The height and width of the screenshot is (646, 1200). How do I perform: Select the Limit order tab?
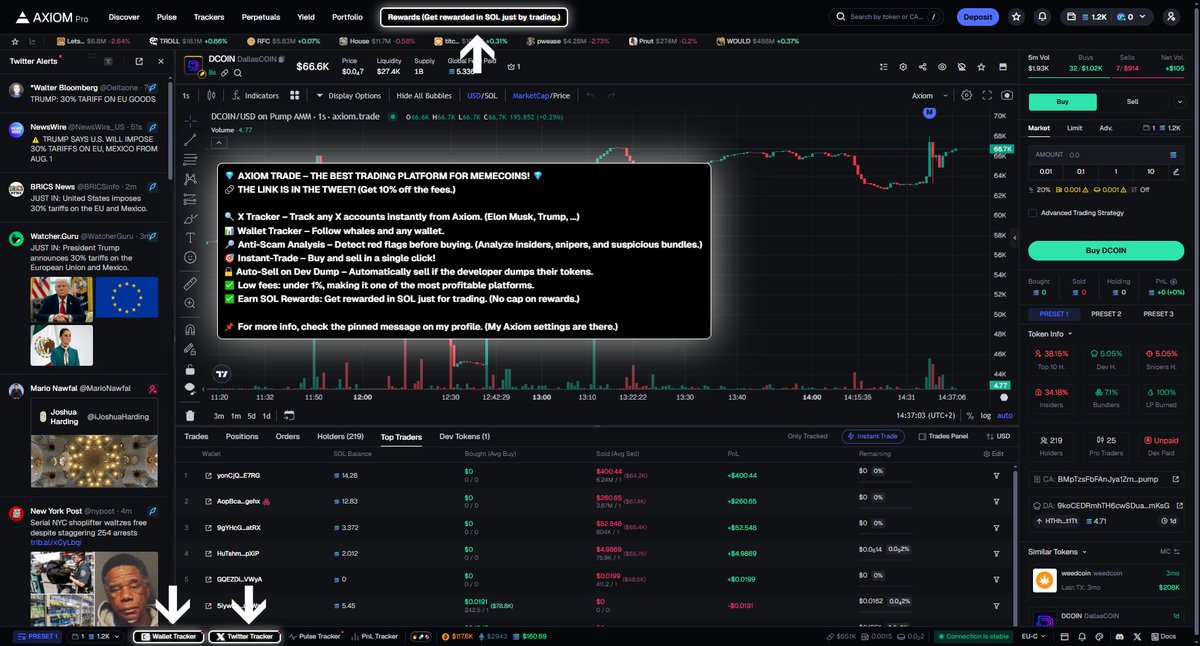click(1074, 128)
